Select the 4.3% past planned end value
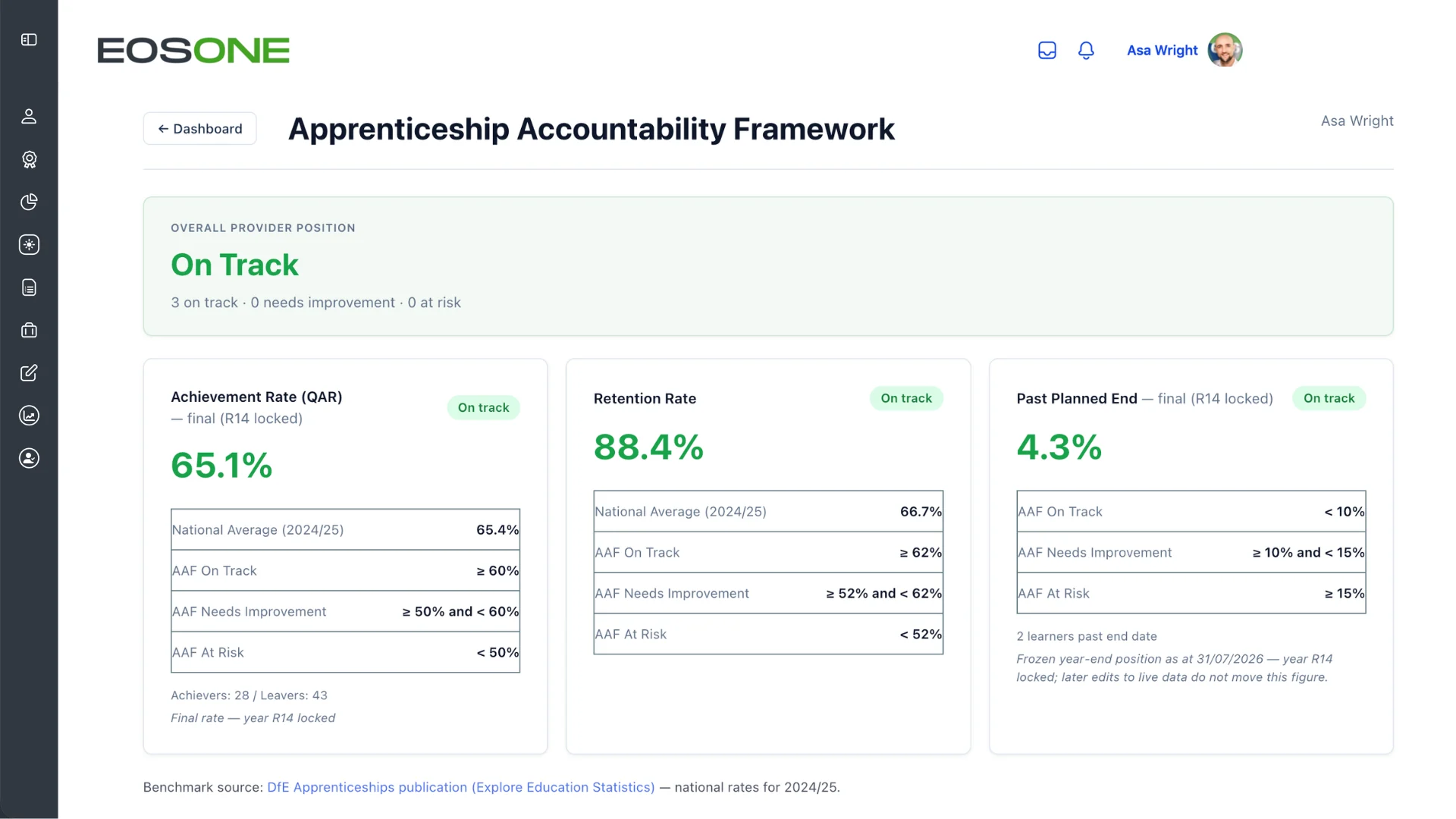 [x=1059, y=447]
